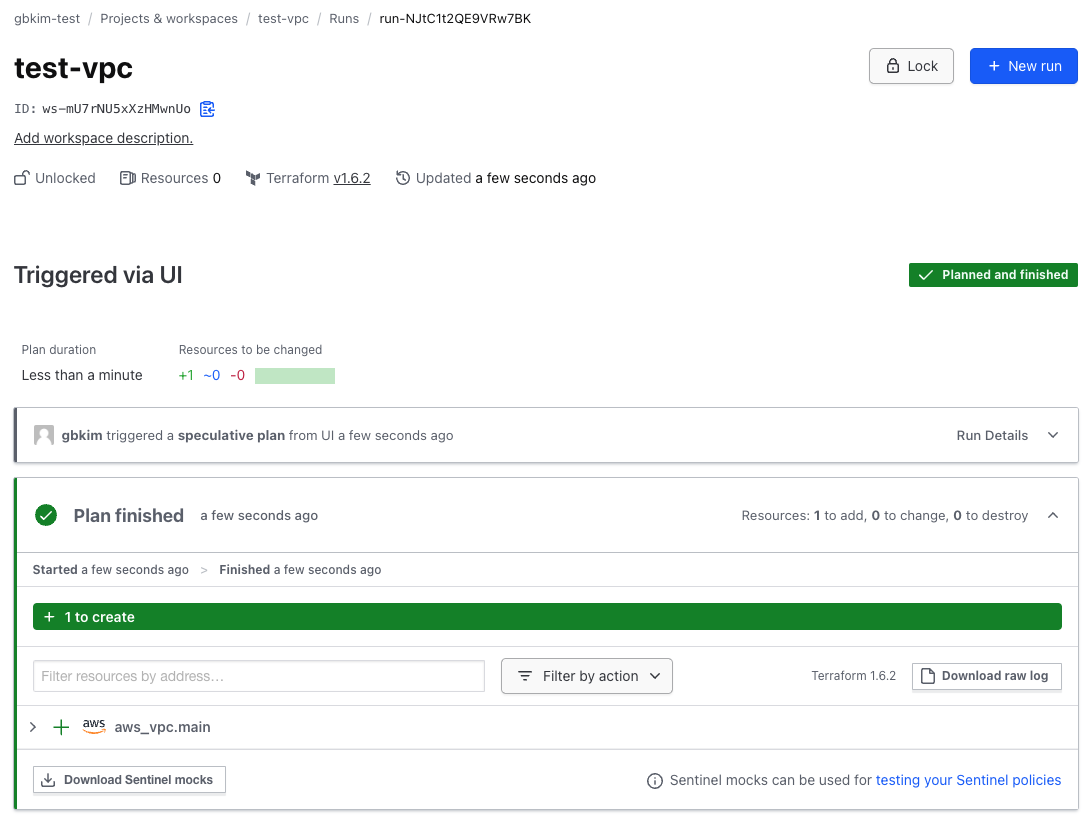Screen dimensions: 1090x819
Task: Expand the aws_vpc.main resource row
Action: pyautogui.click(x=33, y=727)
